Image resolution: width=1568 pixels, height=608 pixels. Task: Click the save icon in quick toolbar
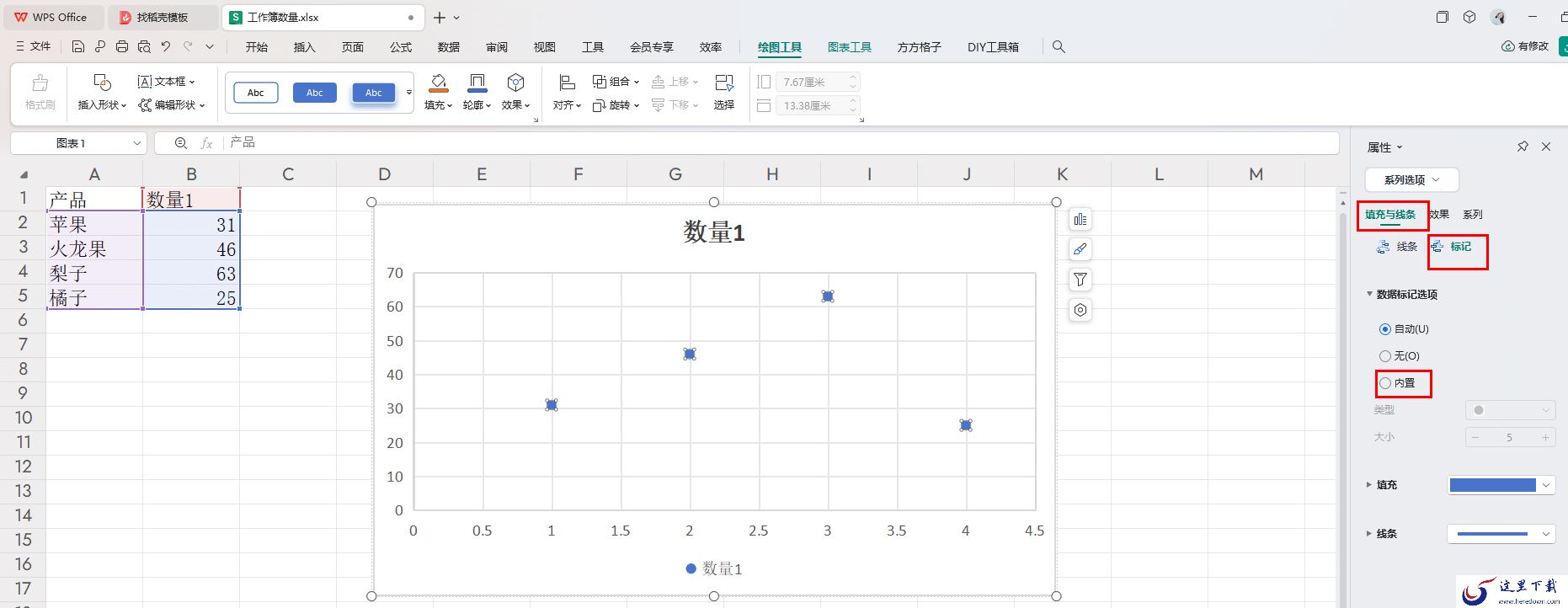(77, 47)
